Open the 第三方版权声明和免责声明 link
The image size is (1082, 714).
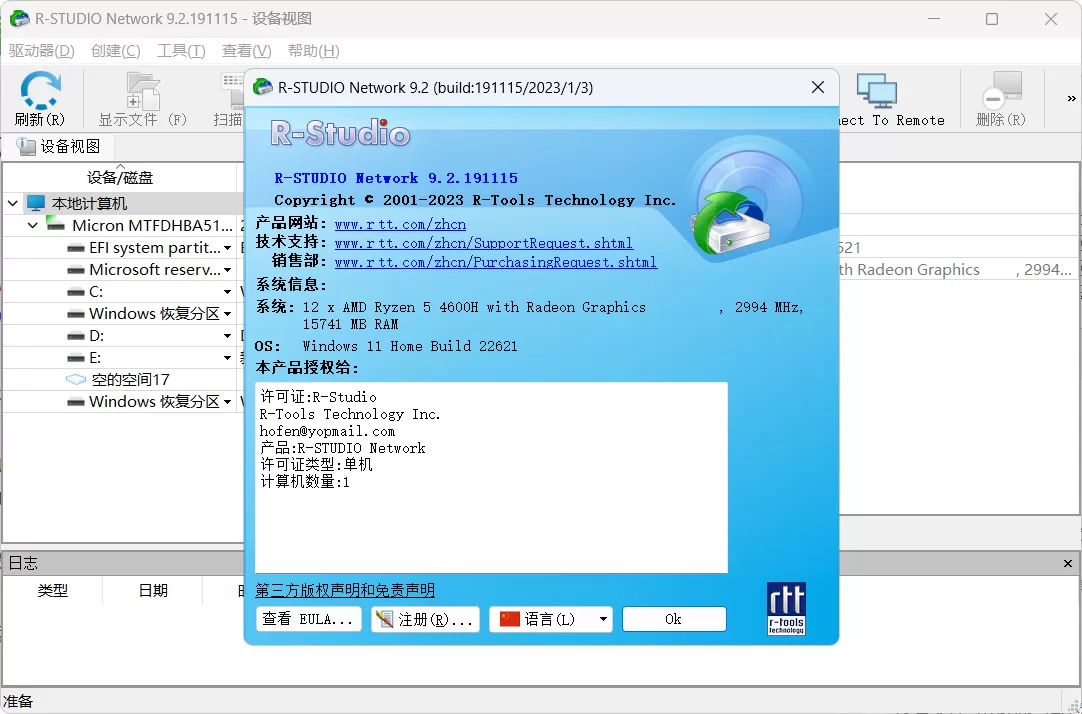point(344,589)
